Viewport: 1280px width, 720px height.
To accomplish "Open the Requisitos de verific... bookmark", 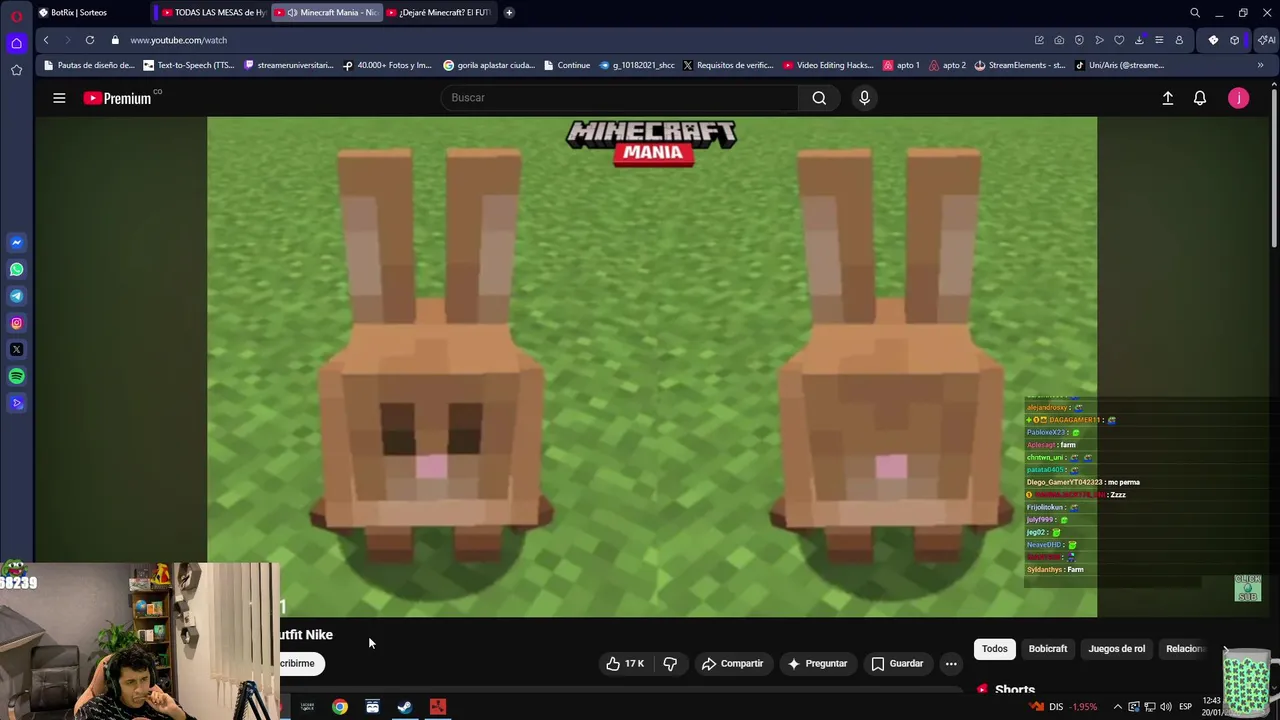I will tap(728, 65).
